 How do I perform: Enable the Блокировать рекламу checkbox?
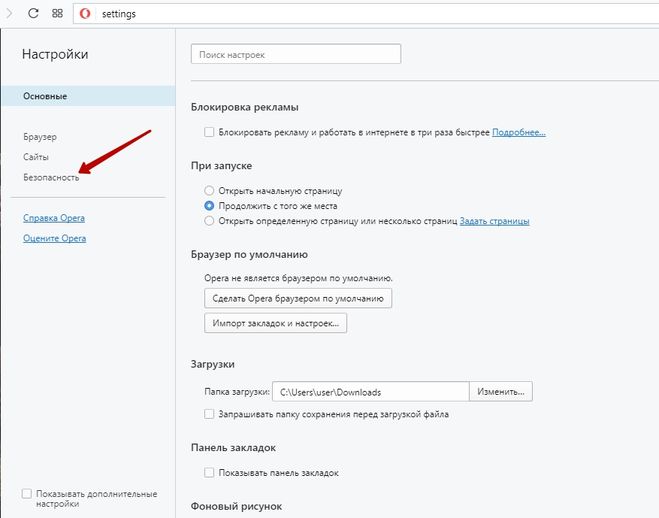[209, 132]
